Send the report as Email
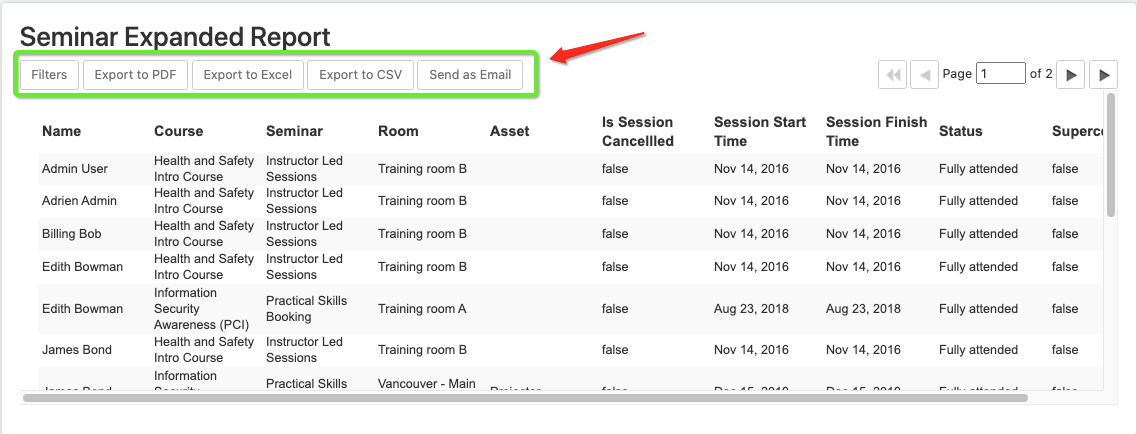1137x434 pixels. coord(470,75)
